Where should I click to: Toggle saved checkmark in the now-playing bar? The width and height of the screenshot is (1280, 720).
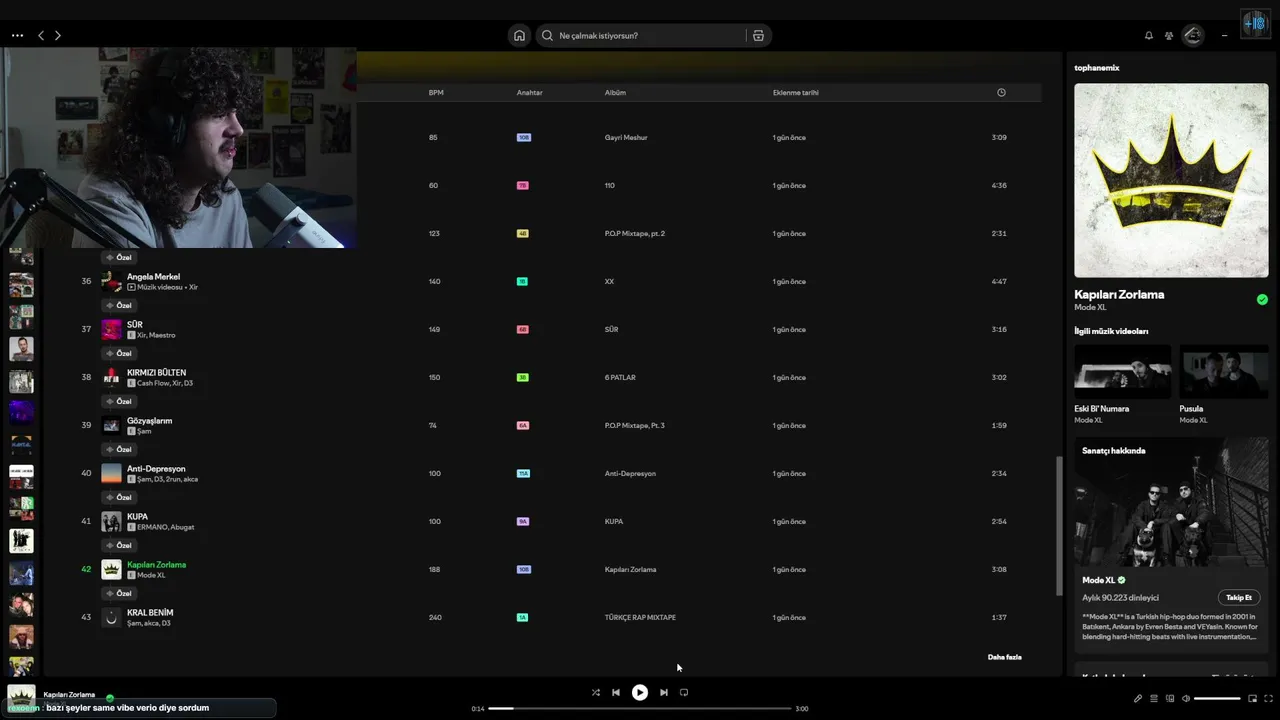click(x=110, y=698)
